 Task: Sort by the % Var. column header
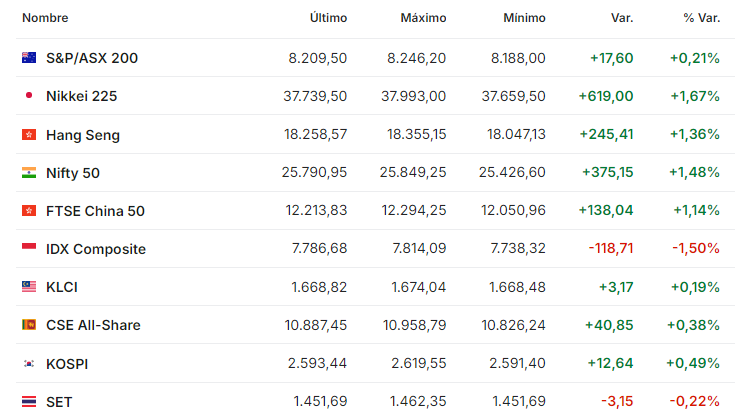(x=701, y=18)
